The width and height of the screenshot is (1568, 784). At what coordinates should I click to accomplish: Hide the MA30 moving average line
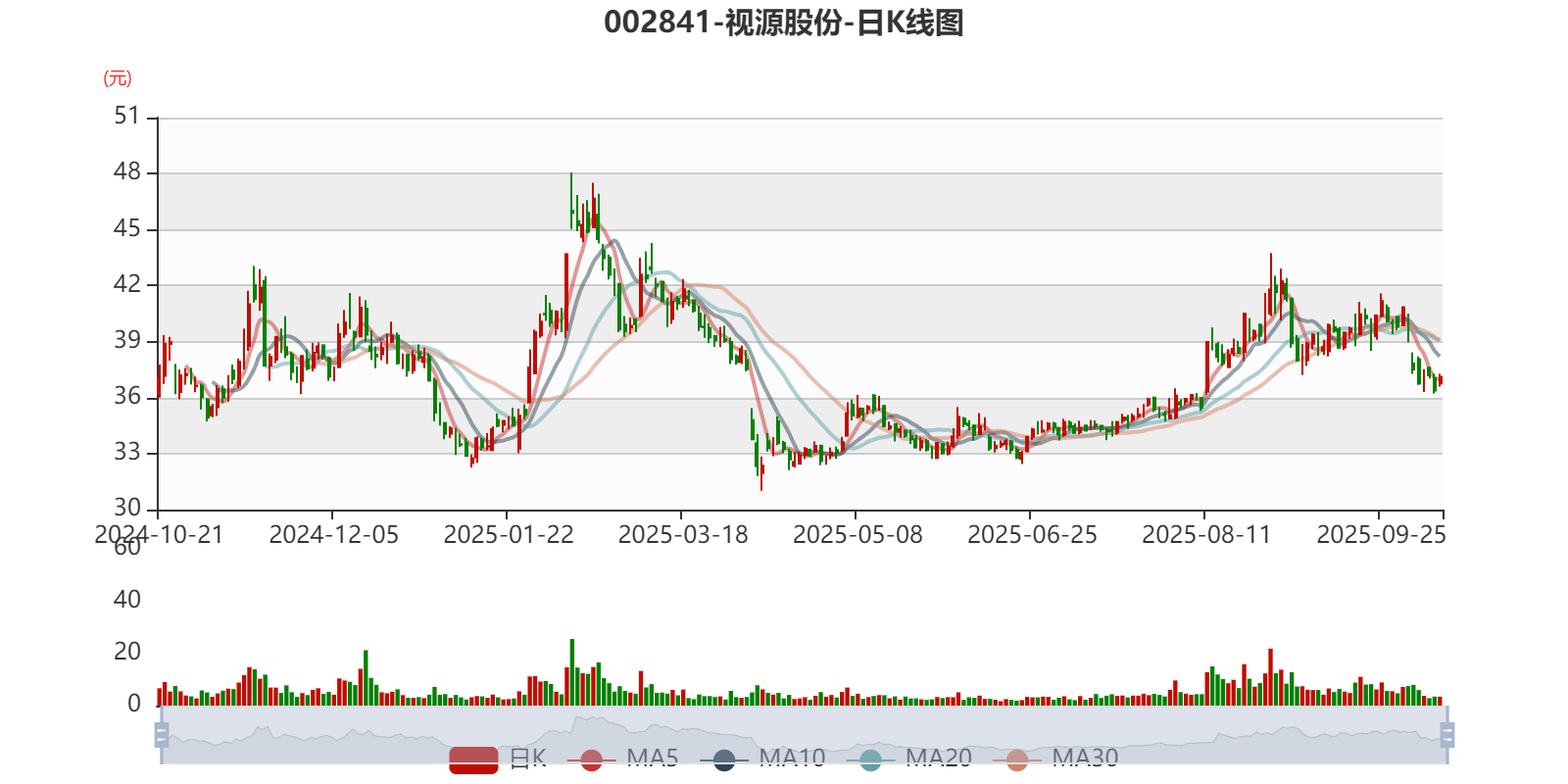1055,759
